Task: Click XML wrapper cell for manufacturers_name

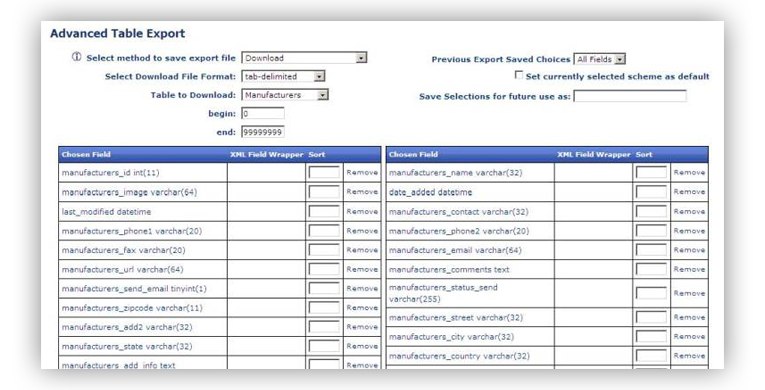Action: 594,172
